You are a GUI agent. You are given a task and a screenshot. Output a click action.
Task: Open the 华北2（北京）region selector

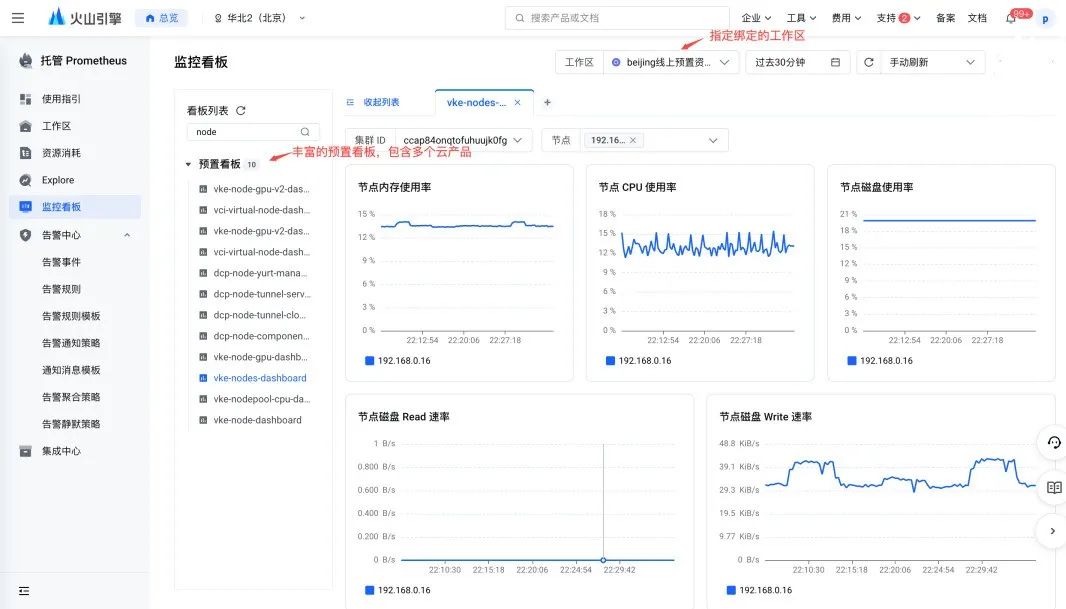pyautogui.click(x=260, y=18)
